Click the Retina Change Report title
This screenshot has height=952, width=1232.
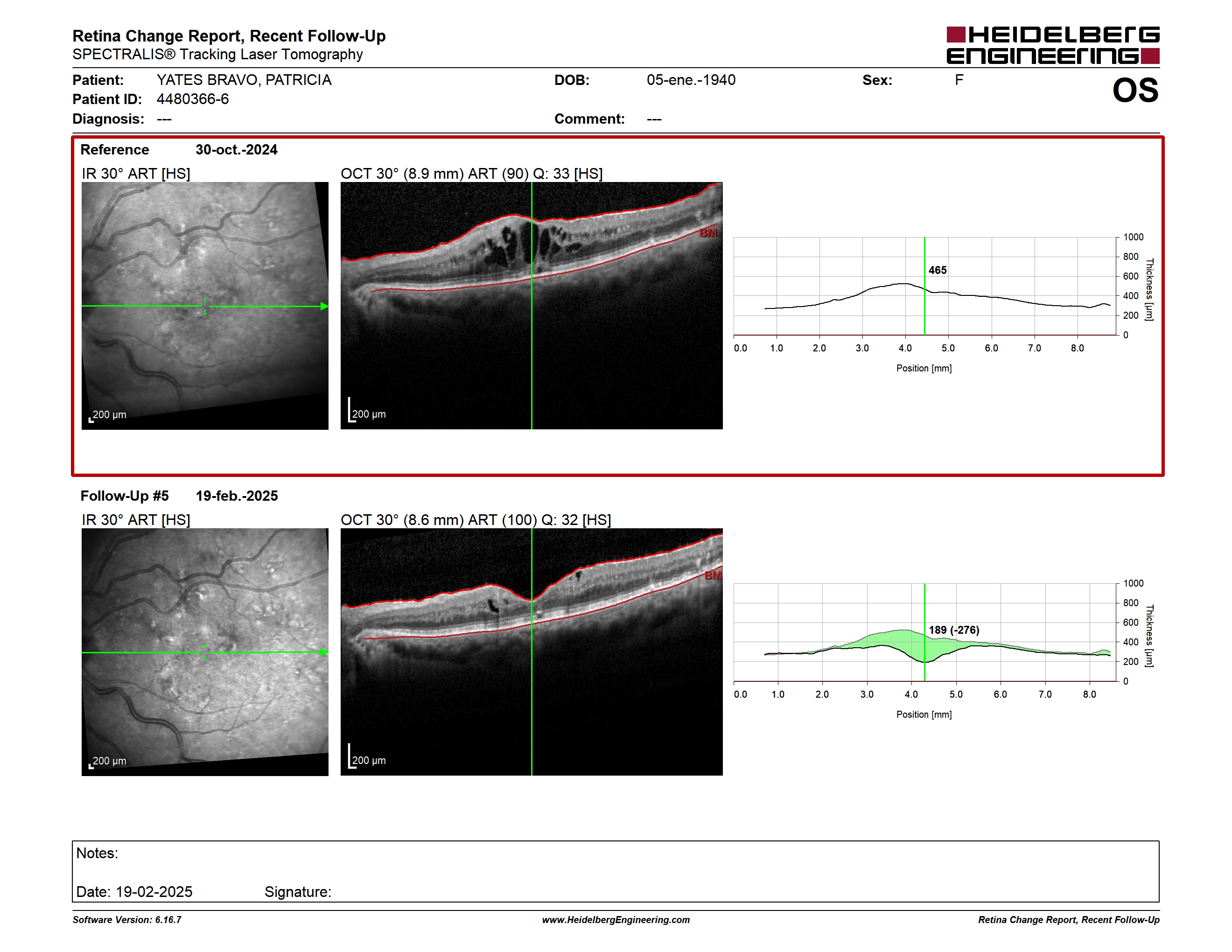click(x=229, y=36)
